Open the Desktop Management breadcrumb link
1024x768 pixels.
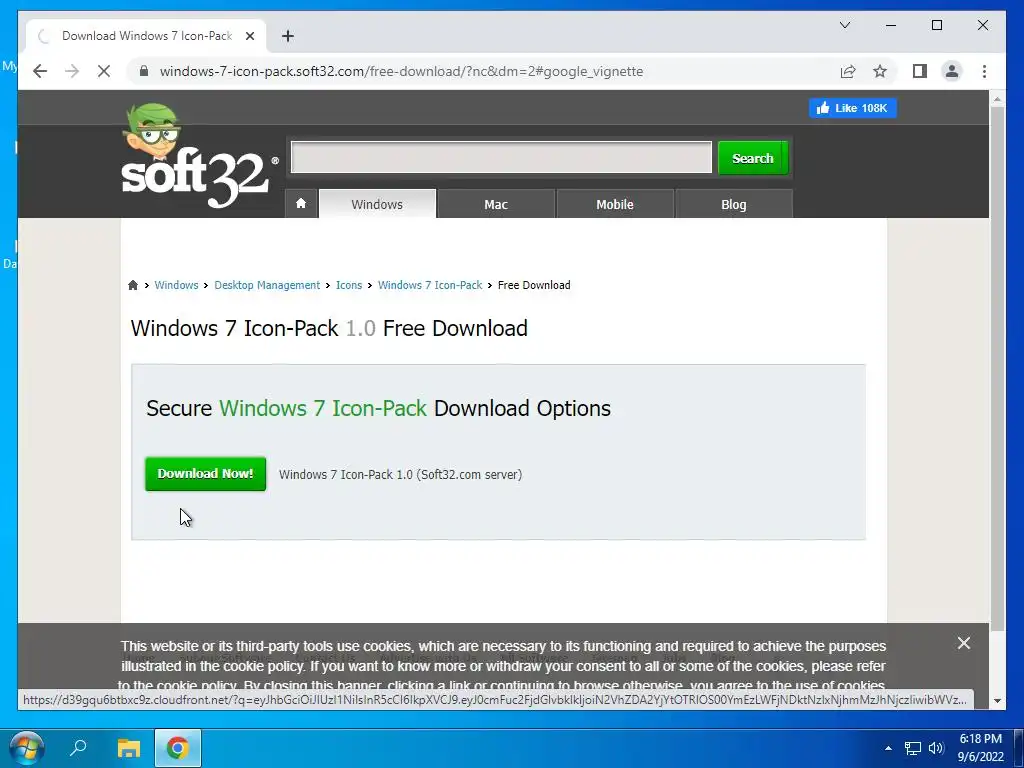[x=267, y=285]
